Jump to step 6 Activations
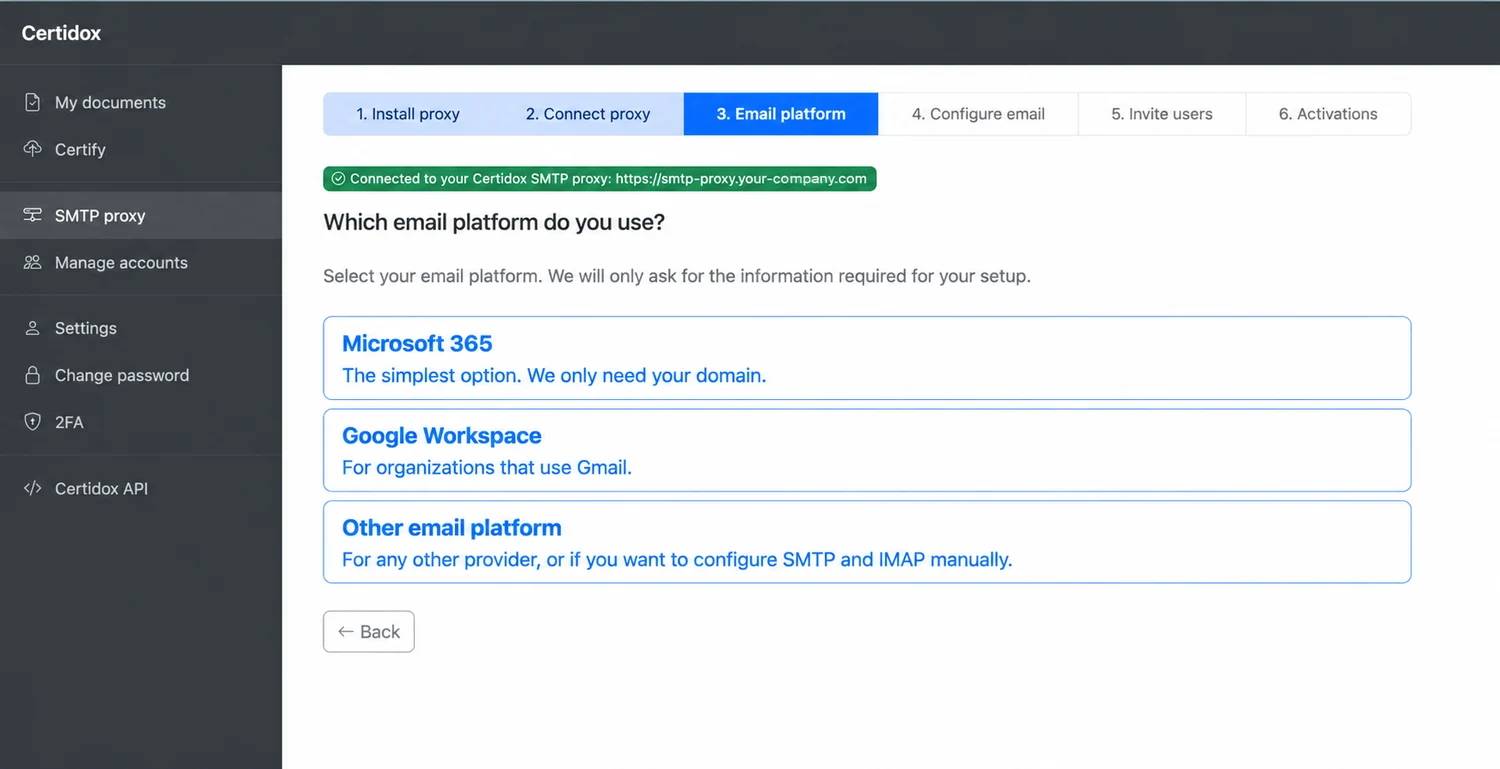Image resolution: width=1500 pixels, height=769 pixels. coord(1328,114)
